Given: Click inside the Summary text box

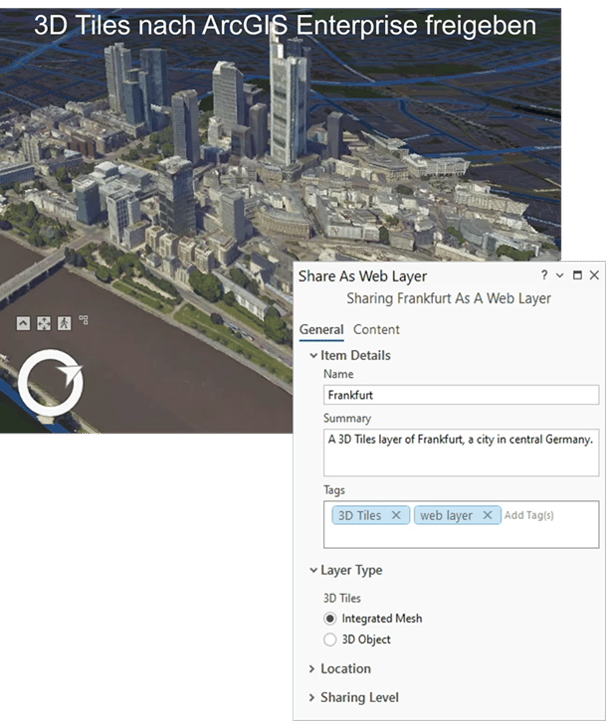Looking at the screenshot, I should point(461,453).
